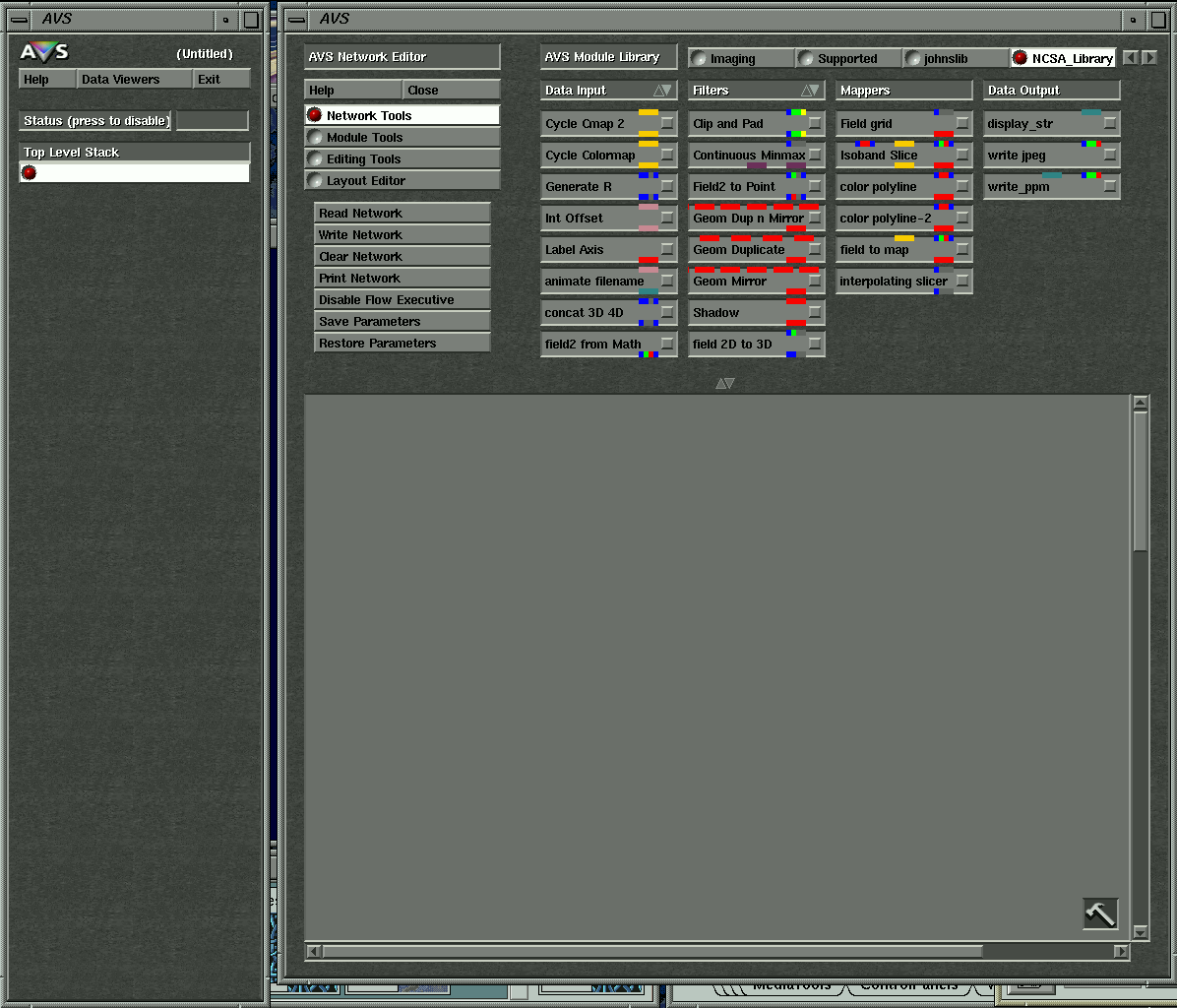1177x1008 pixels.
Task: Expand the Data Input column arrows
Action: point(662,90)
